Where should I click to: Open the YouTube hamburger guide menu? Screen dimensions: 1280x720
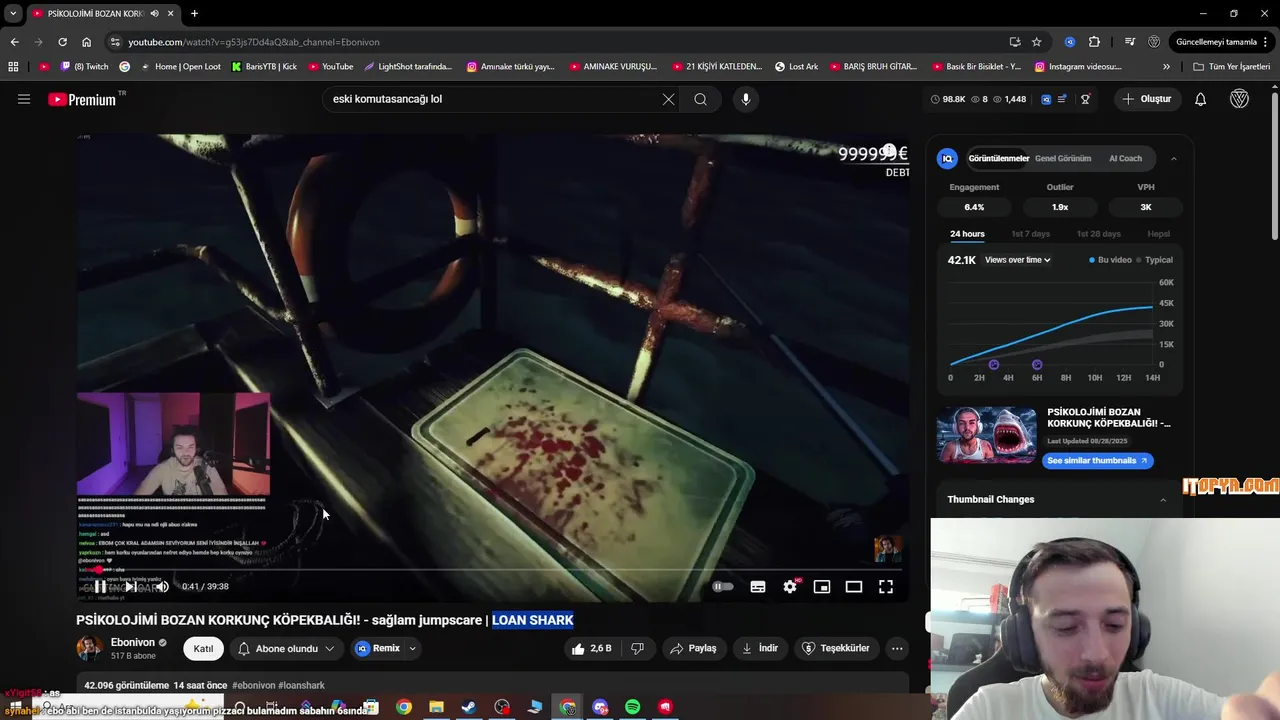[x=24, y=99]
